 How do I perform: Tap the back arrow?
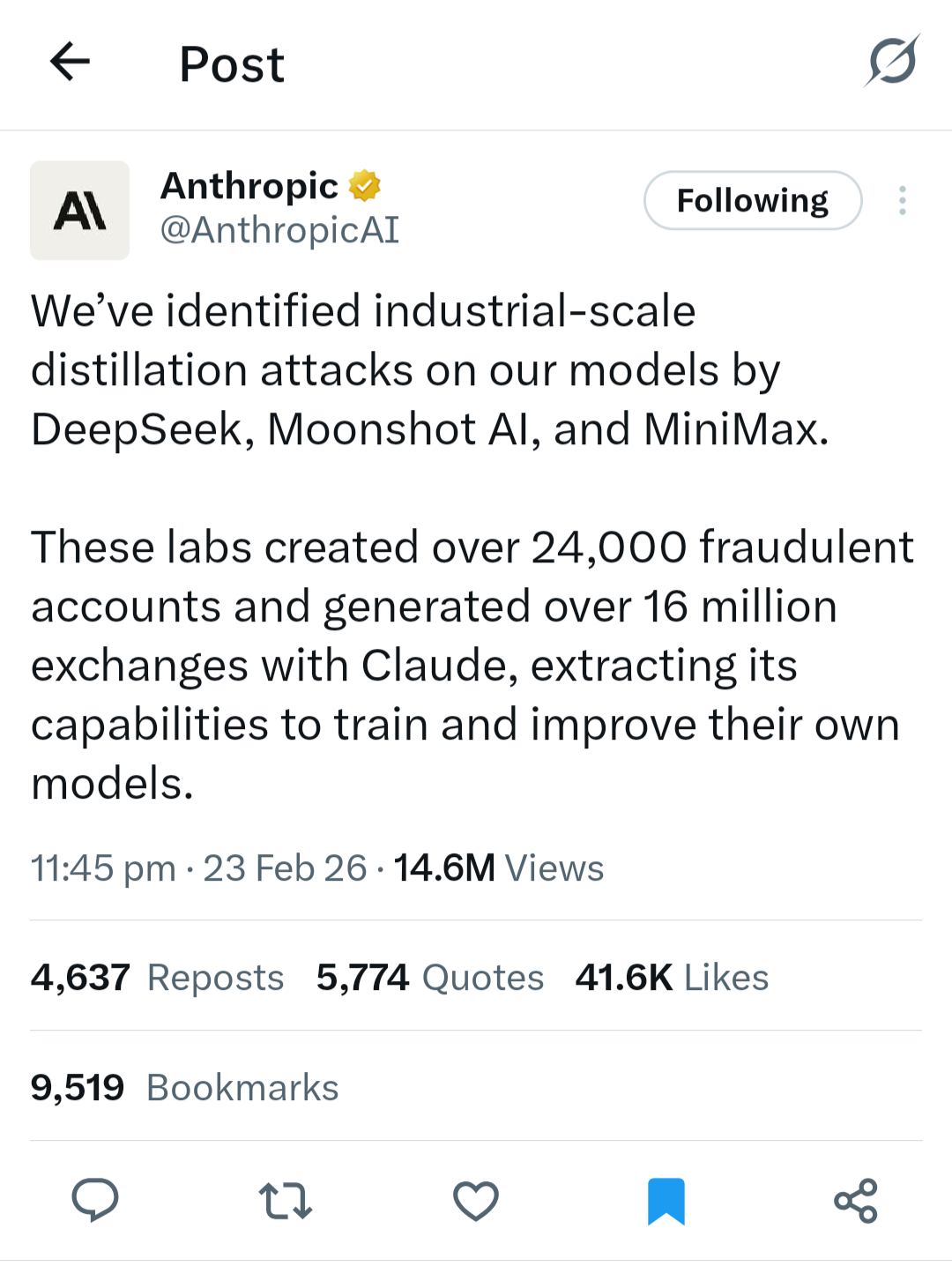[x=70, y=62]
